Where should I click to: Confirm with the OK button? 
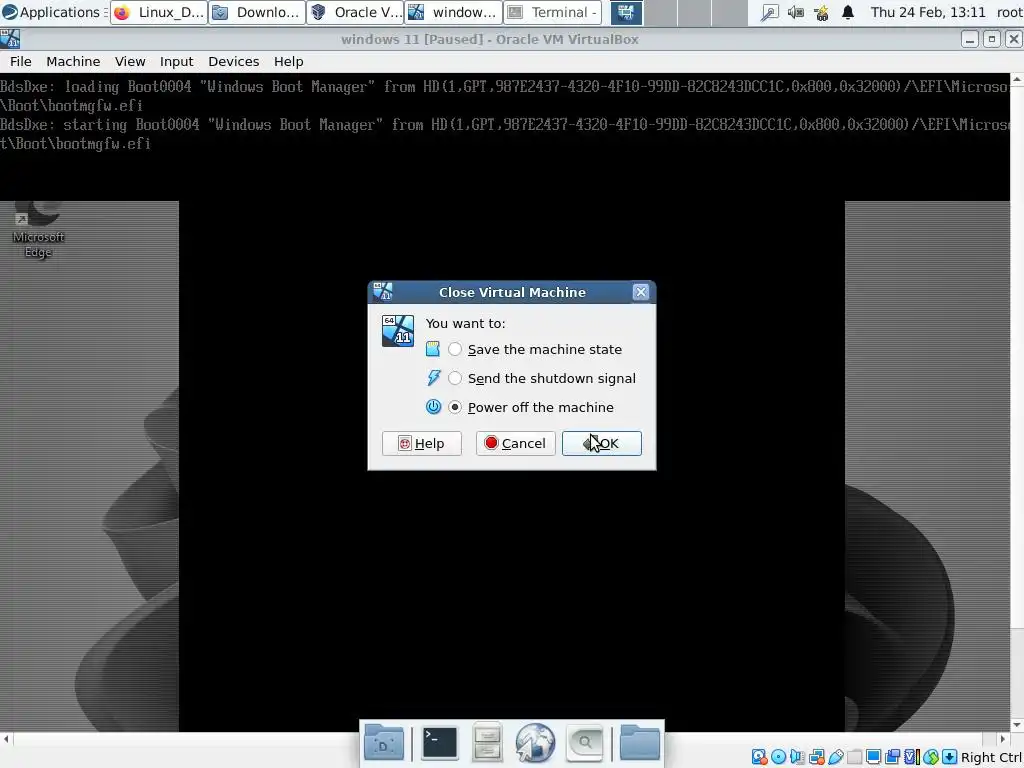(601, 443)
